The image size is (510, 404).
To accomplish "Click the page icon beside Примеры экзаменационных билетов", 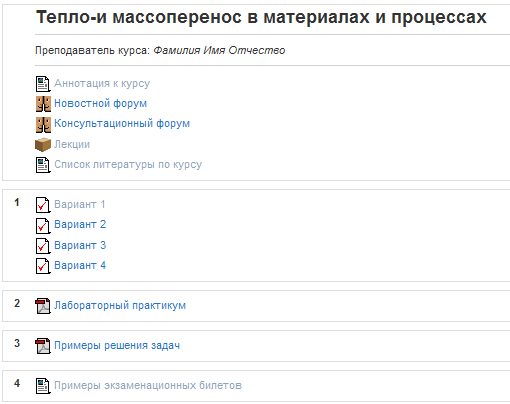I will pyautogui.click(x=43, y=386).
